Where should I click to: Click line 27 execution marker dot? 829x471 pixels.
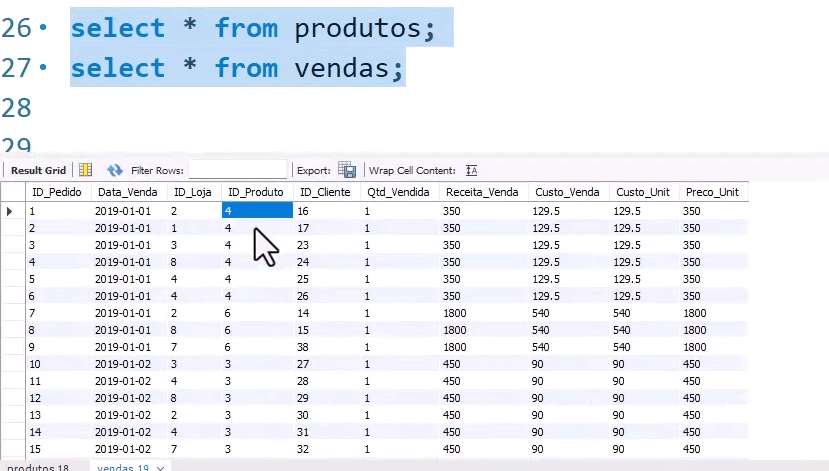coord(43,67)
